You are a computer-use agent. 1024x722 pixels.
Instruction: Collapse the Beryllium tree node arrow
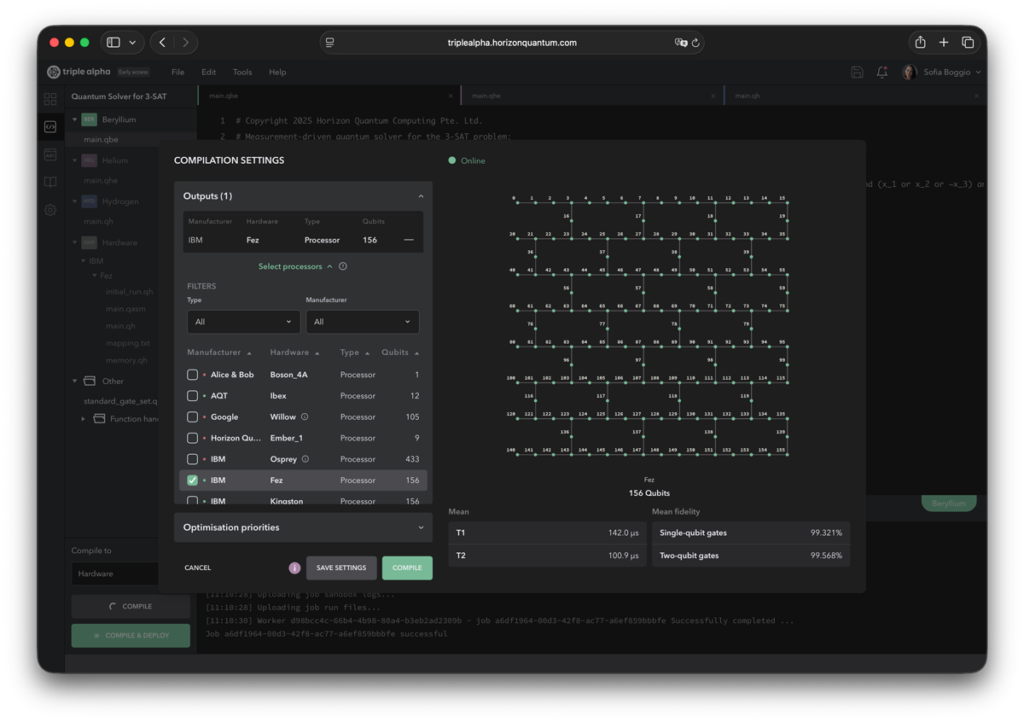(x=74, y=119)
